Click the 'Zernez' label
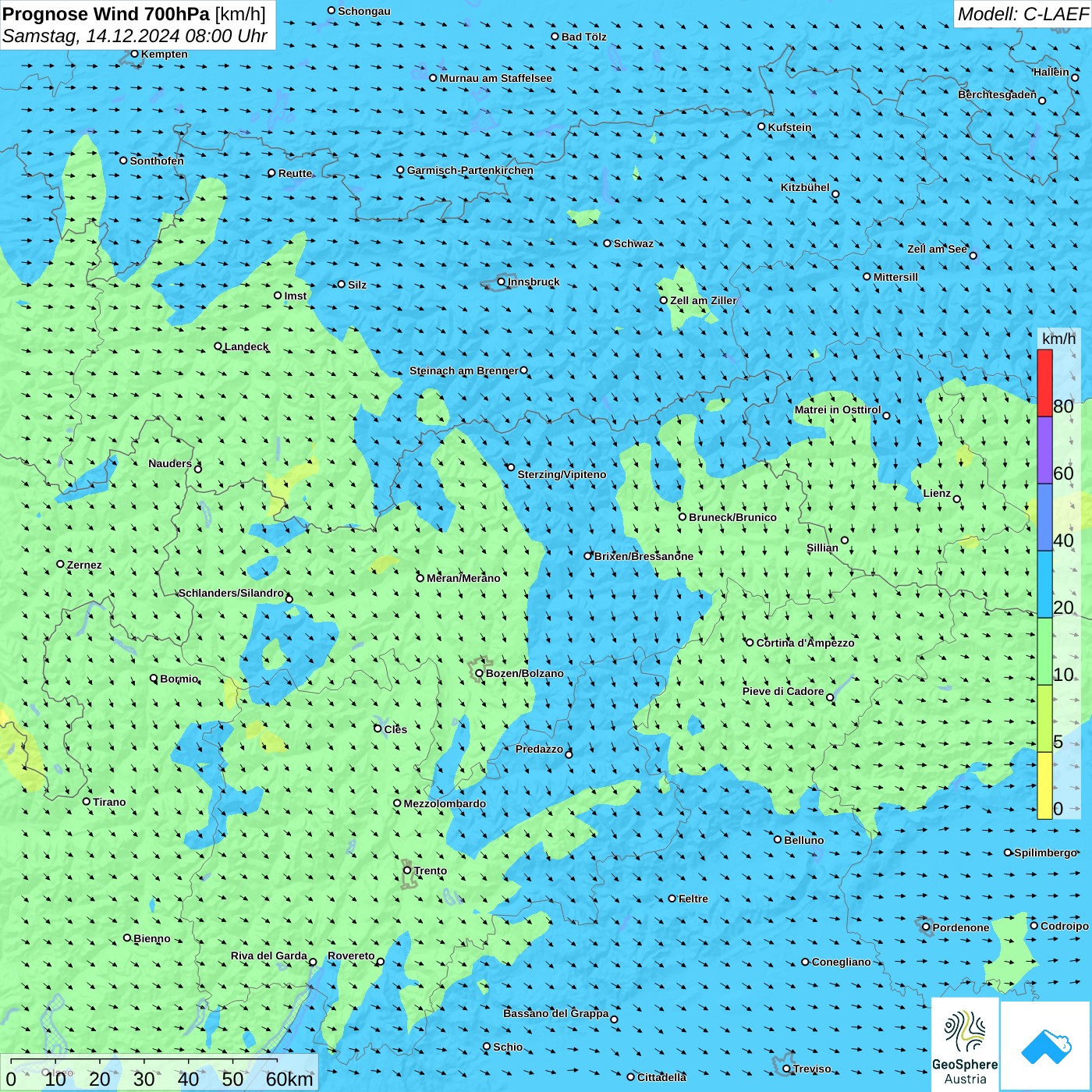Image resolution: width=1092 pixels, height=1092 pixels. [84, 565]
